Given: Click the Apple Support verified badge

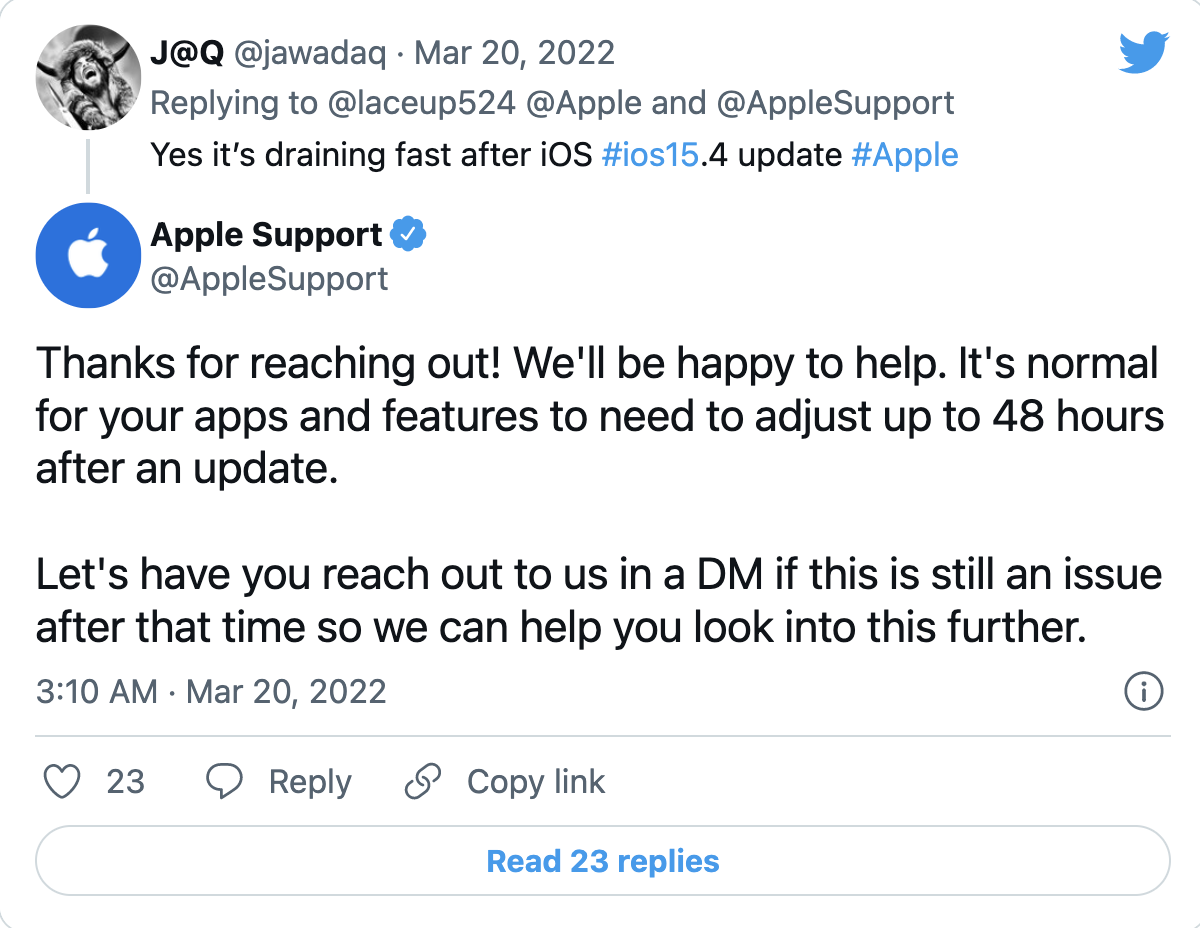Looking at the screenshot, I should (x=410, y=233).
